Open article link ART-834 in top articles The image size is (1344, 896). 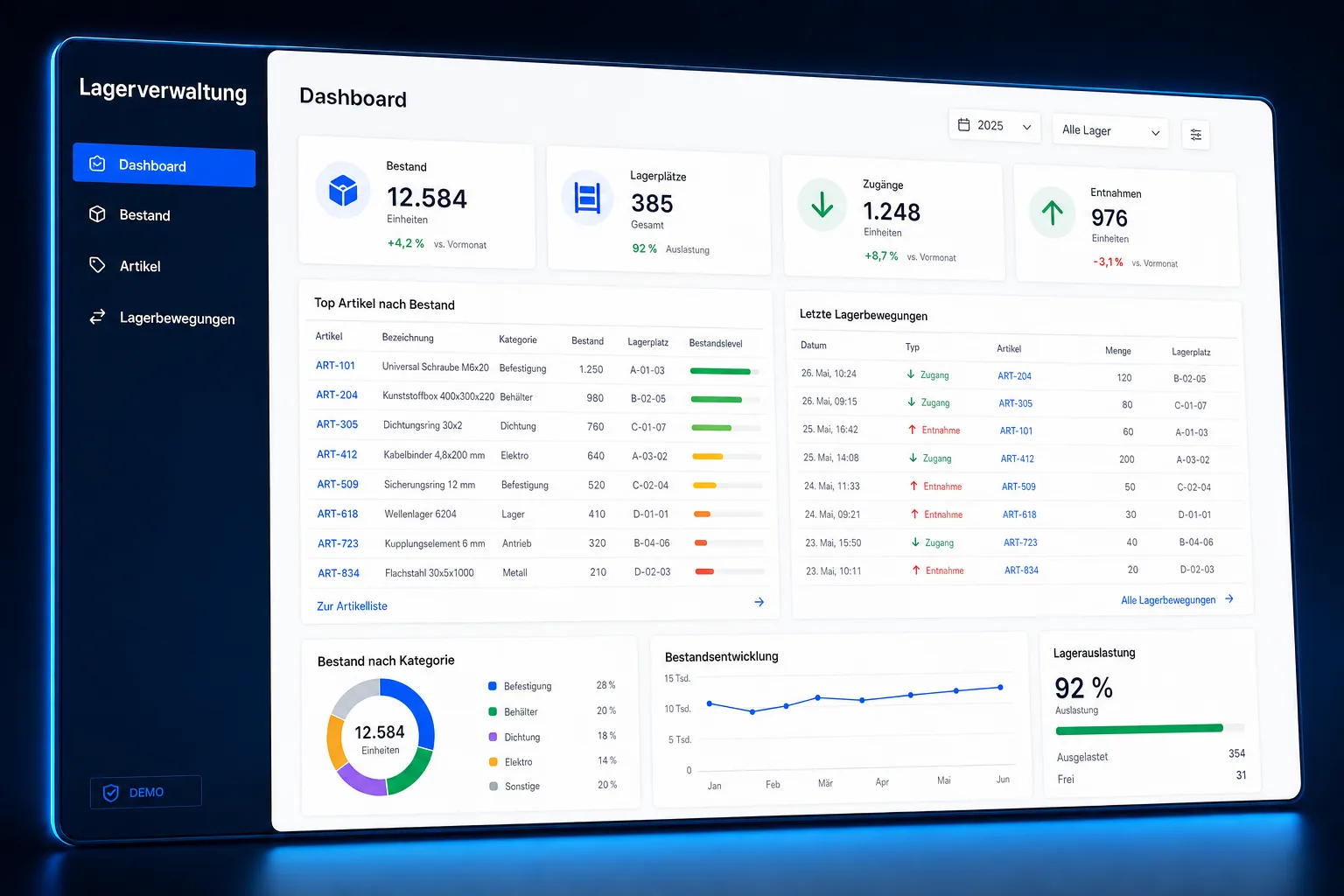(339, 573)
